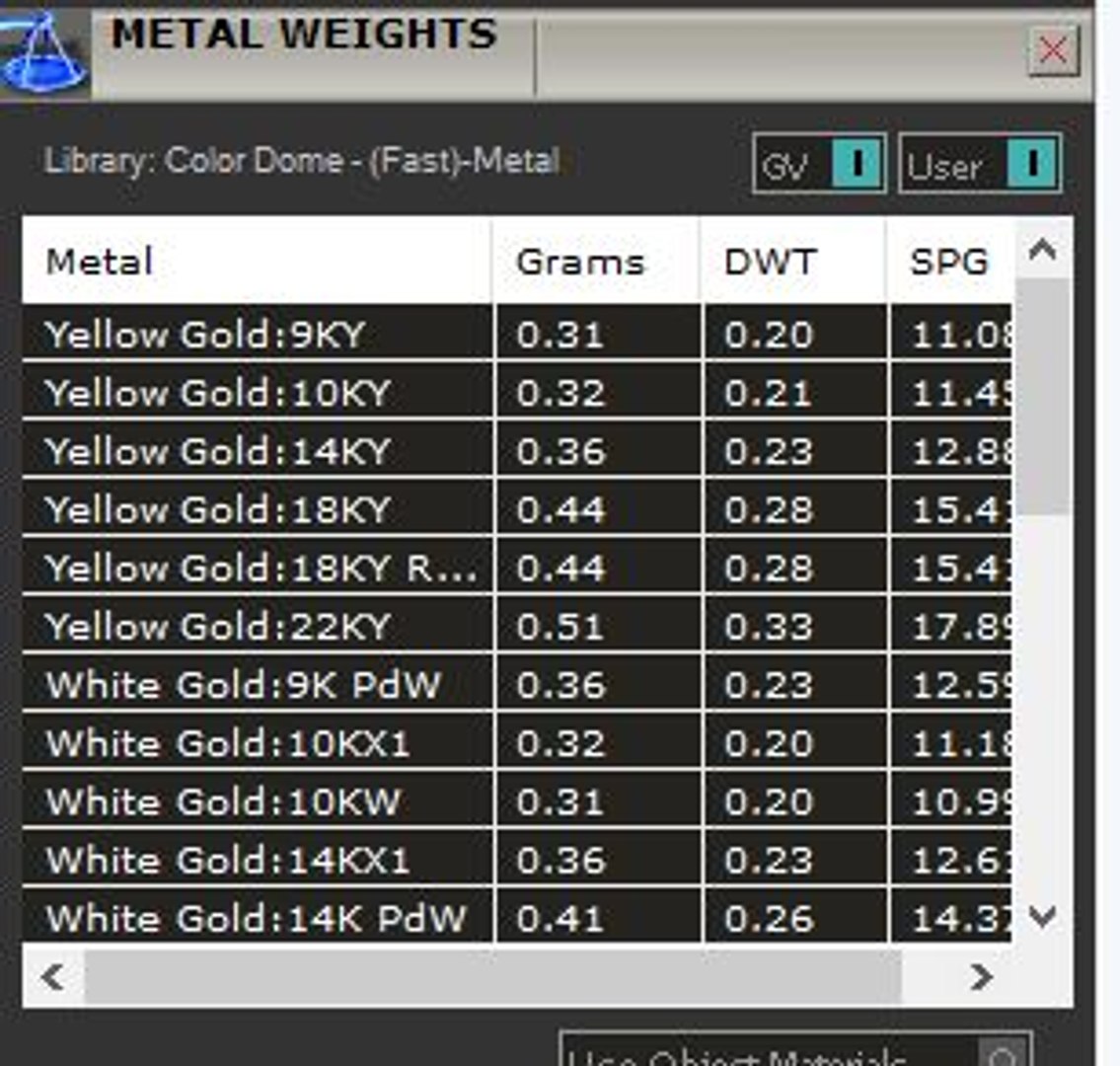Toggle the User library switch
This screenshot has width=1120, height=1066.
tap(980, 164)
